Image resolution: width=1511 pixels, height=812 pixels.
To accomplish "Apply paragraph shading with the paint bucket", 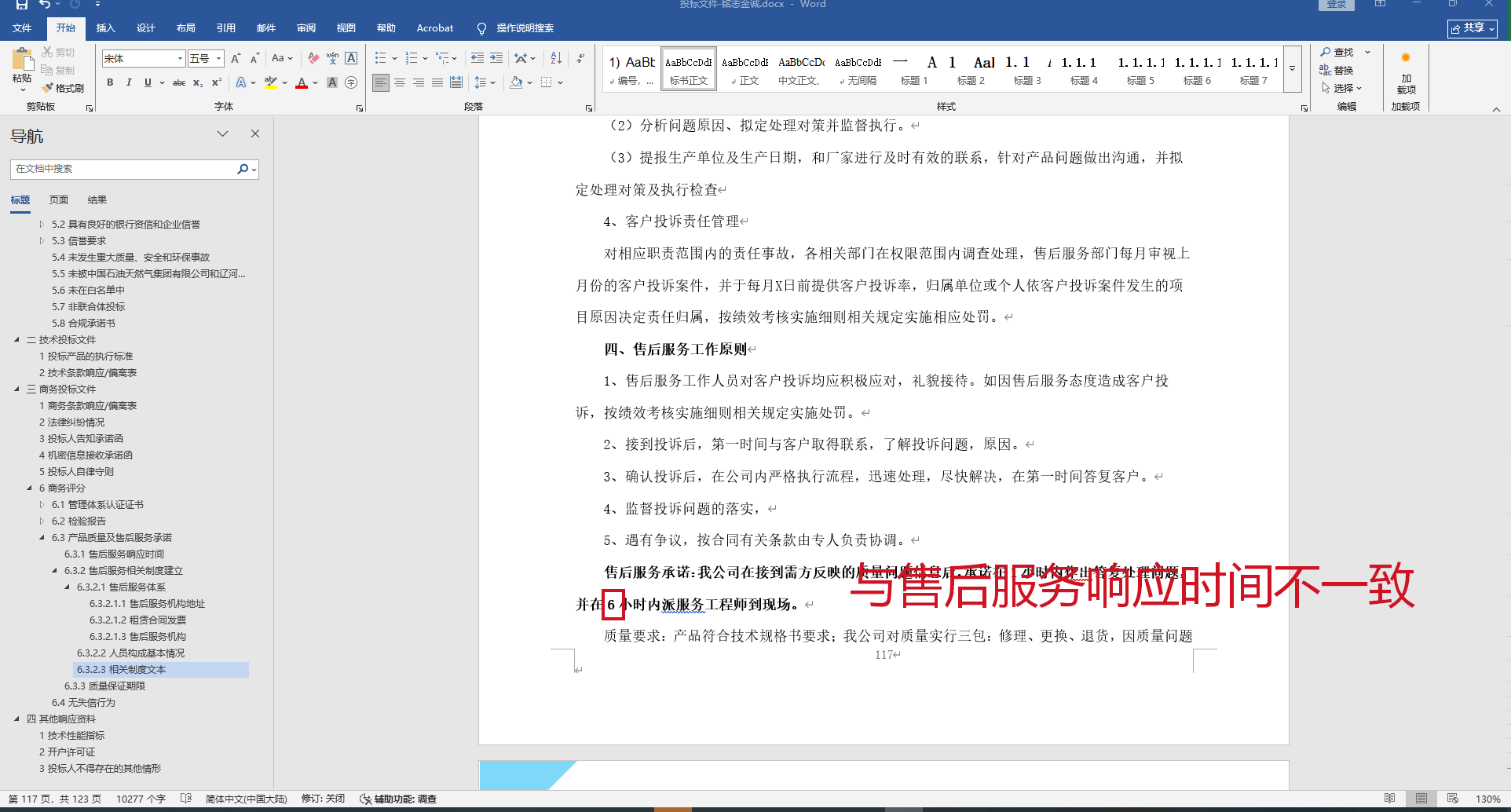I will pos(516,82).
